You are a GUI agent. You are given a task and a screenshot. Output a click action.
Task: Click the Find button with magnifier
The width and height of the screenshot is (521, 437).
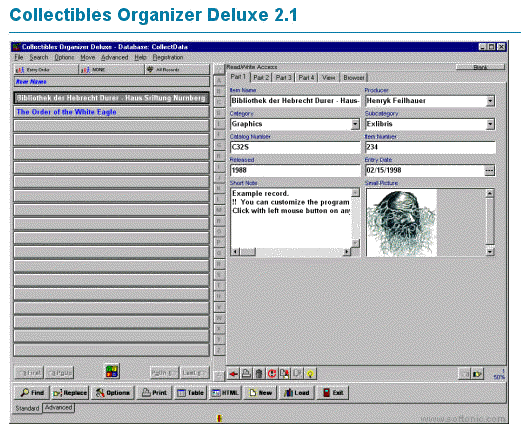pos(32,393)
